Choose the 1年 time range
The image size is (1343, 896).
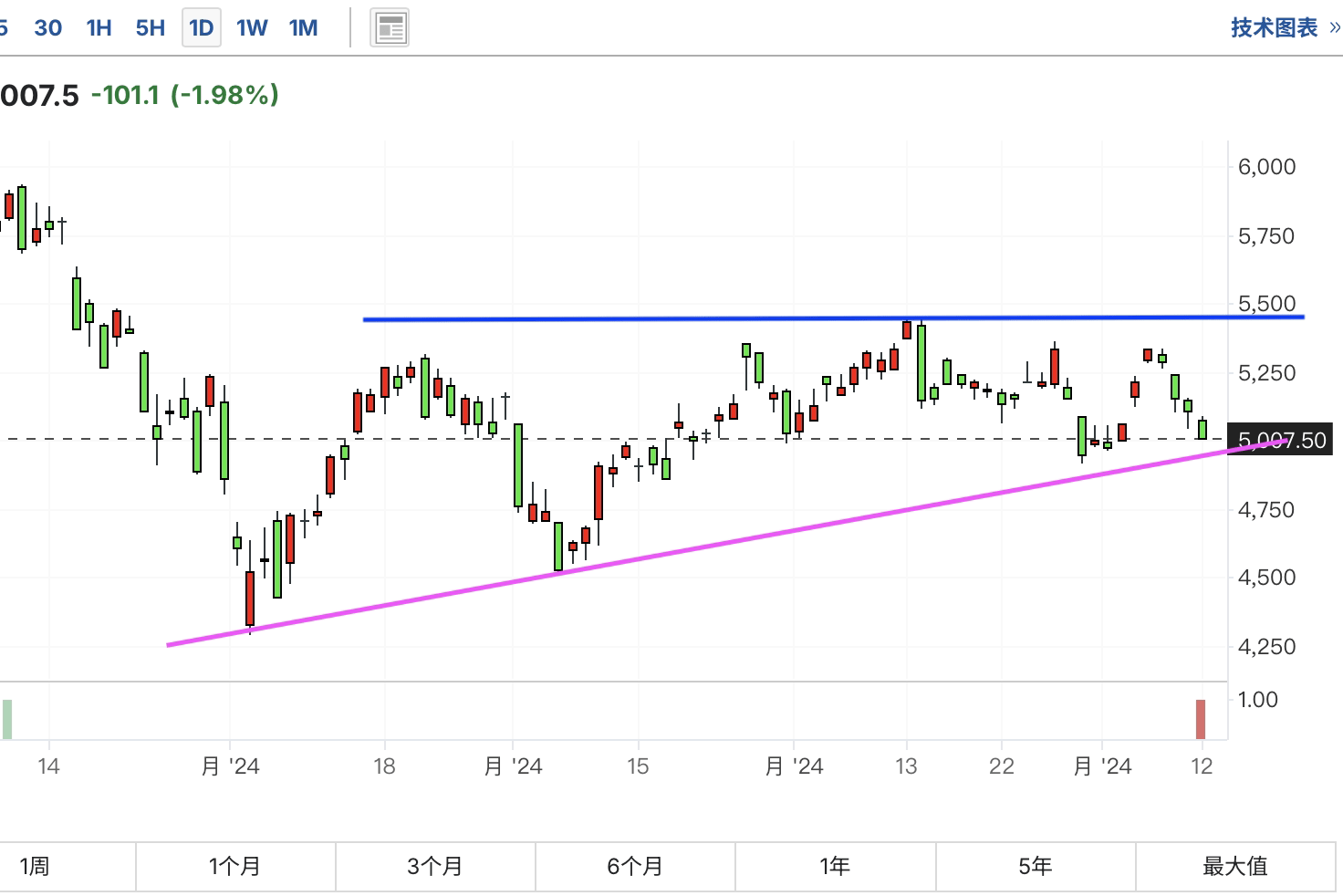[x=835, y=866]
